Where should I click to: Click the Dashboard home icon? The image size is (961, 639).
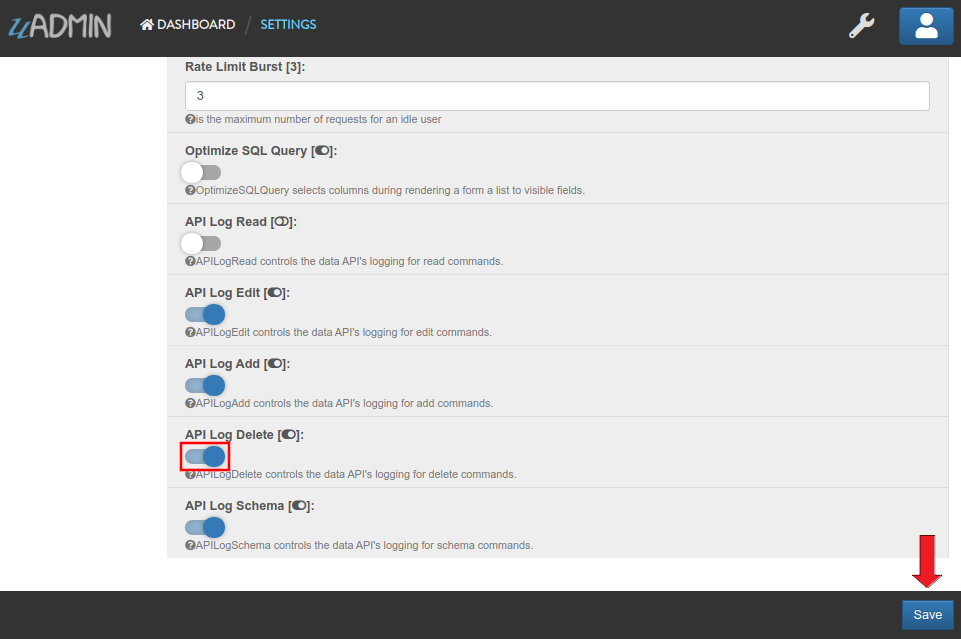pos(146,25)
